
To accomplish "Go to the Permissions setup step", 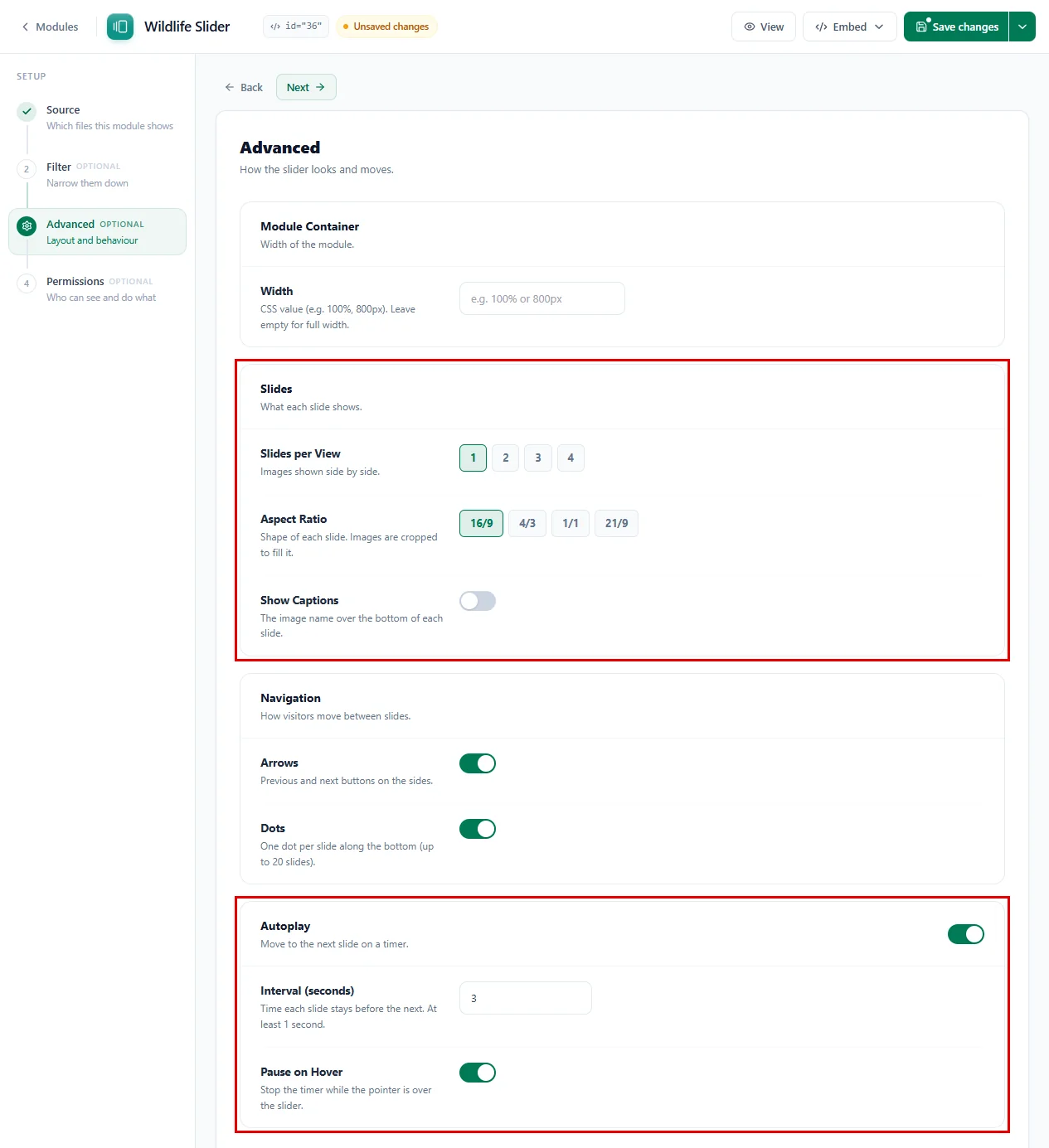I will pyautogui.click(x=97, y=289).
